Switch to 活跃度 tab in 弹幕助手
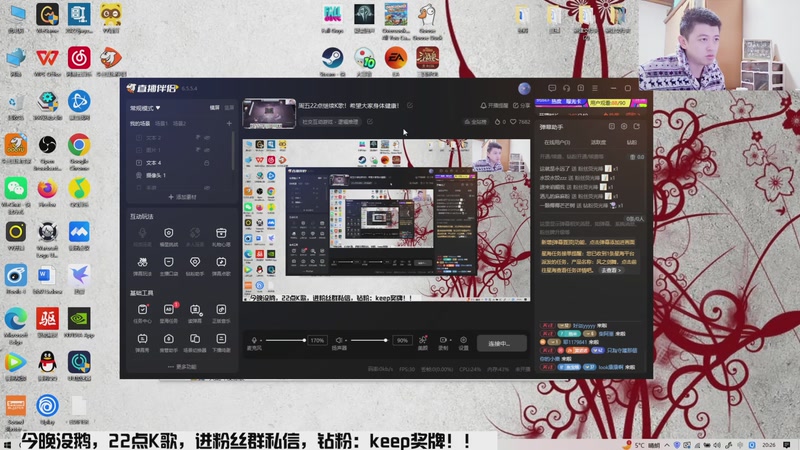This screenshot has width=800, height=450. [x=598, y=142]
